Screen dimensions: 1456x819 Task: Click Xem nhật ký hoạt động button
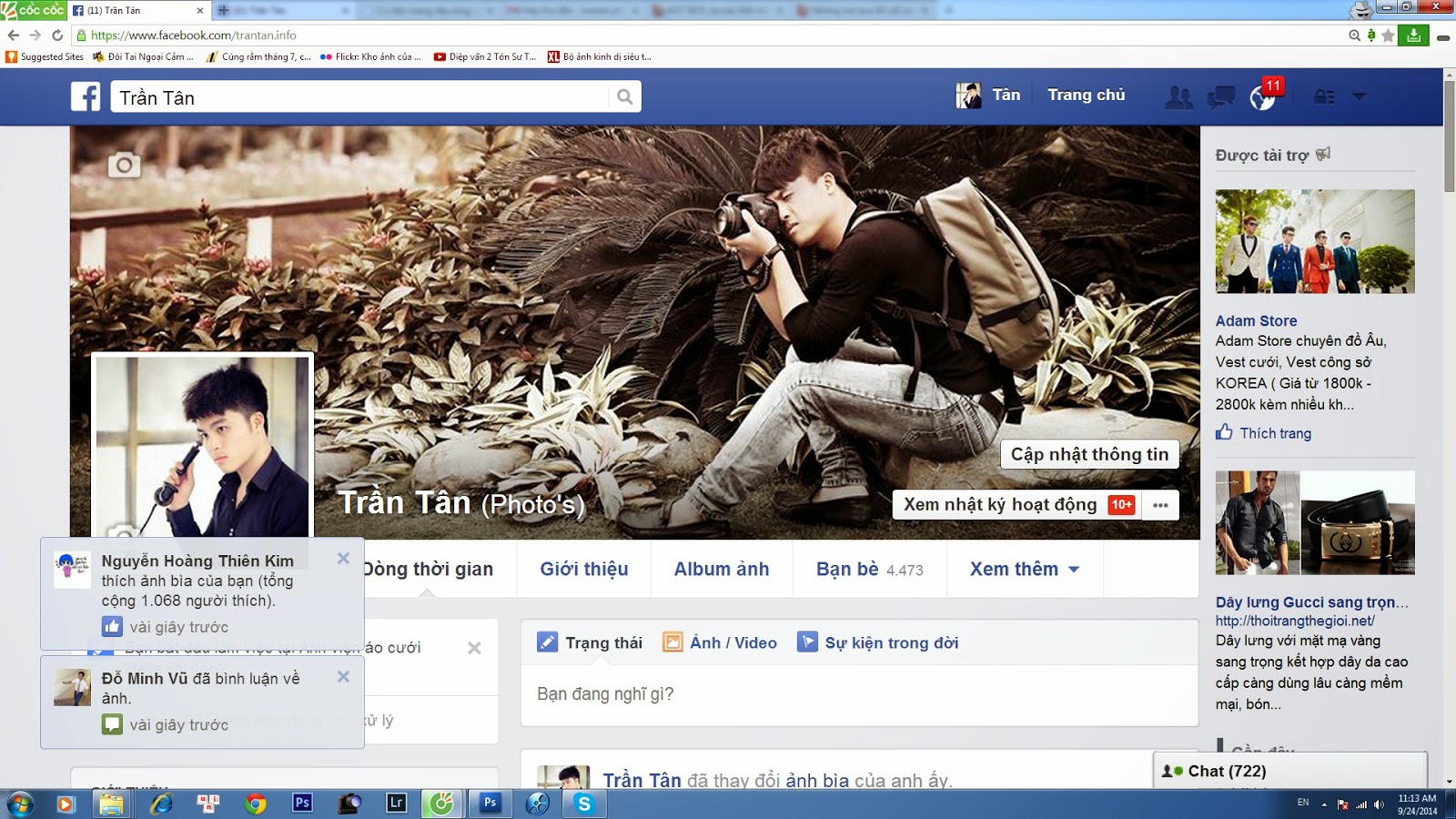pyautogui.click(x=1017, y=505)
